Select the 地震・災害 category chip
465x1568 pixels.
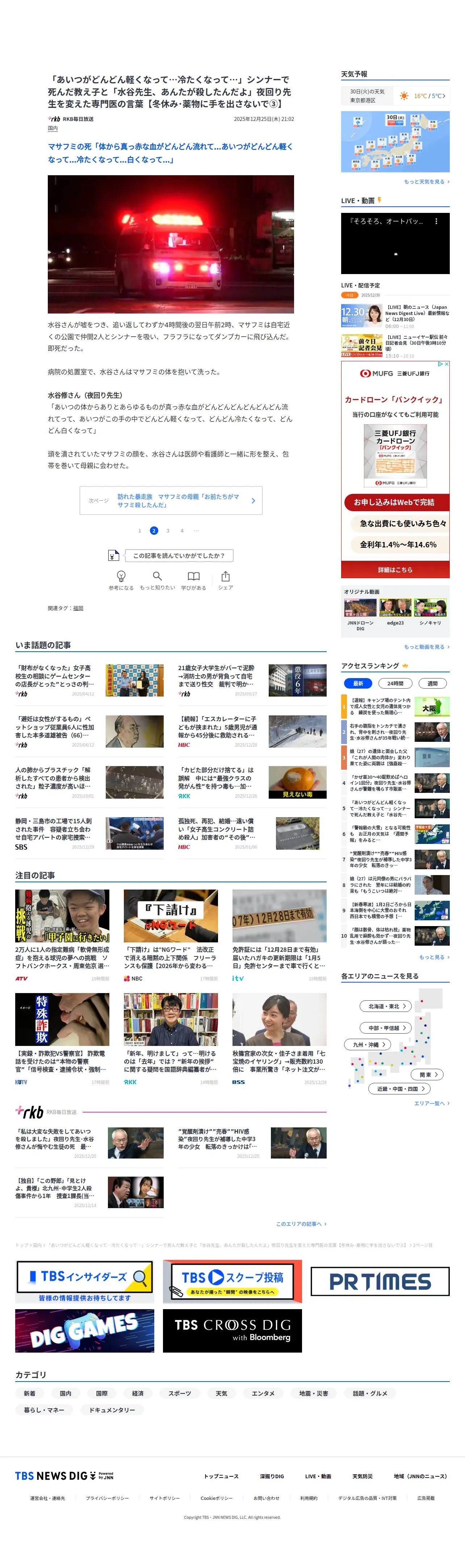click(314, 1393)
